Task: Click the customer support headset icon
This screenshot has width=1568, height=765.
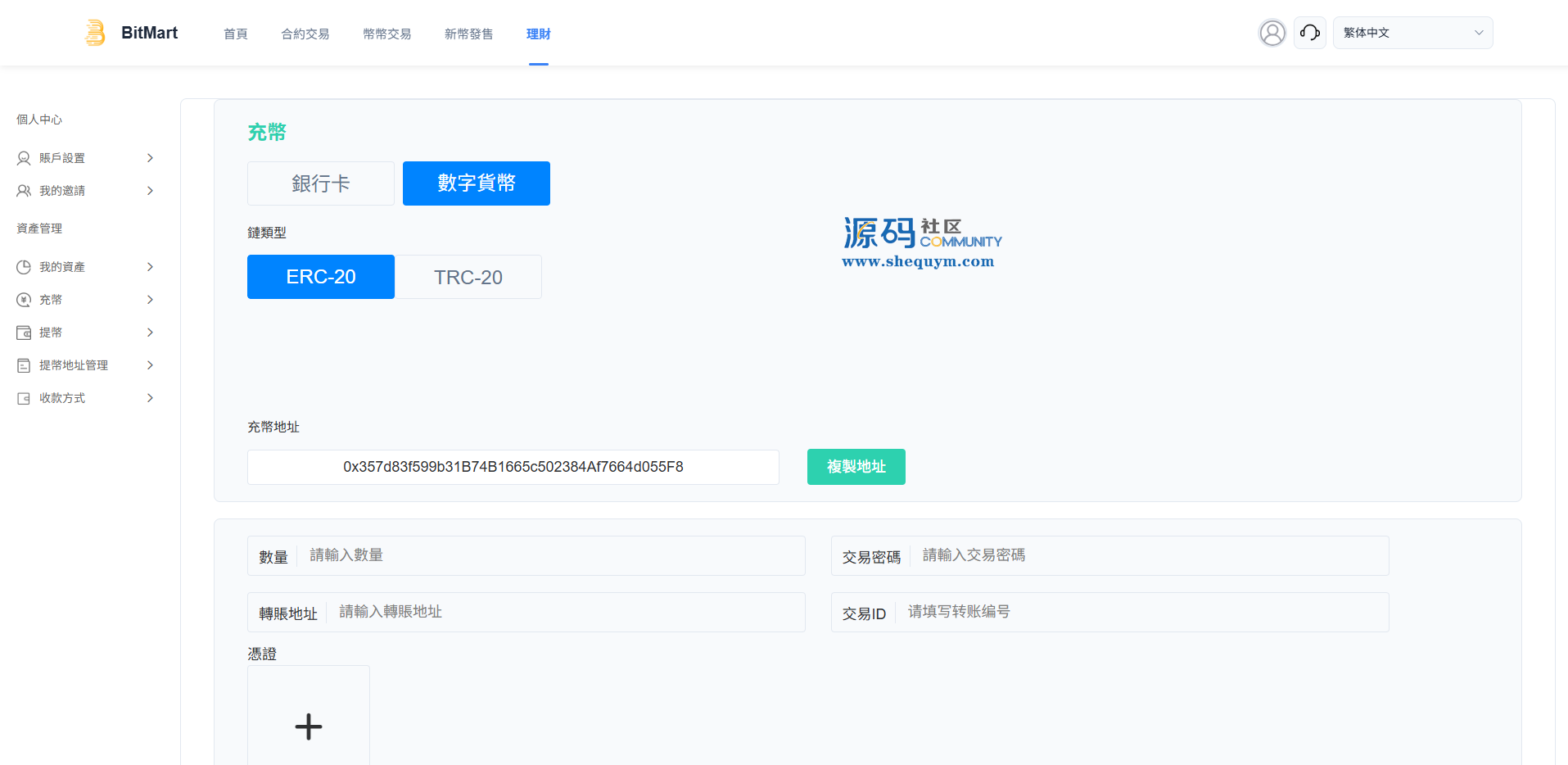Action: pyautogui.click(x=1309, y=33)
